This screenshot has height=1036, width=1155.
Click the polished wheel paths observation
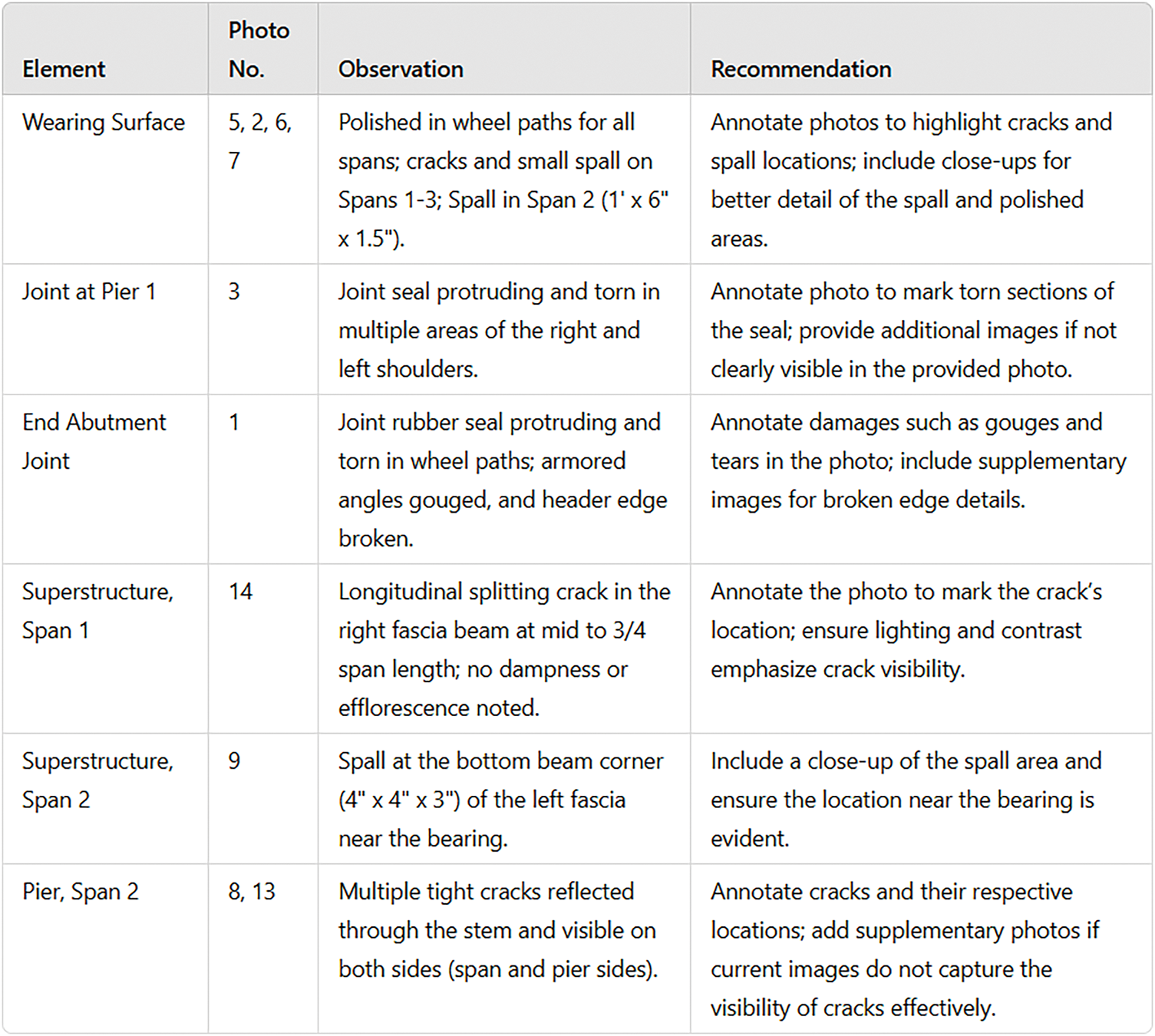503,180
